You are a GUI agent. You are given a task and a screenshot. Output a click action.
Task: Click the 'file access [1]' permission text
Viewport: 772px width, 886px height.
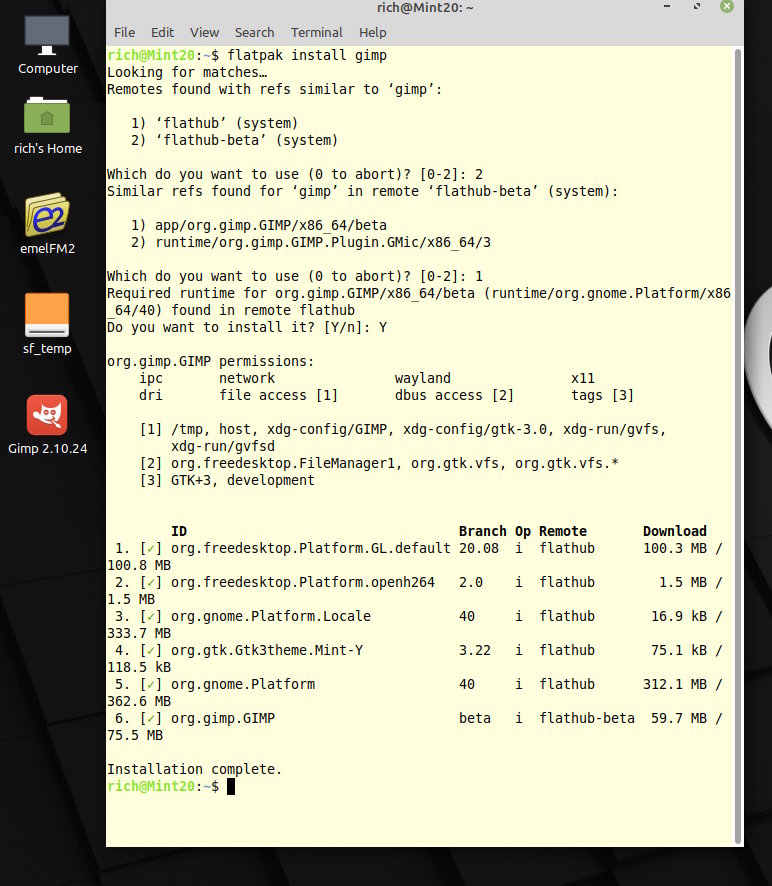tap(279, 396)
